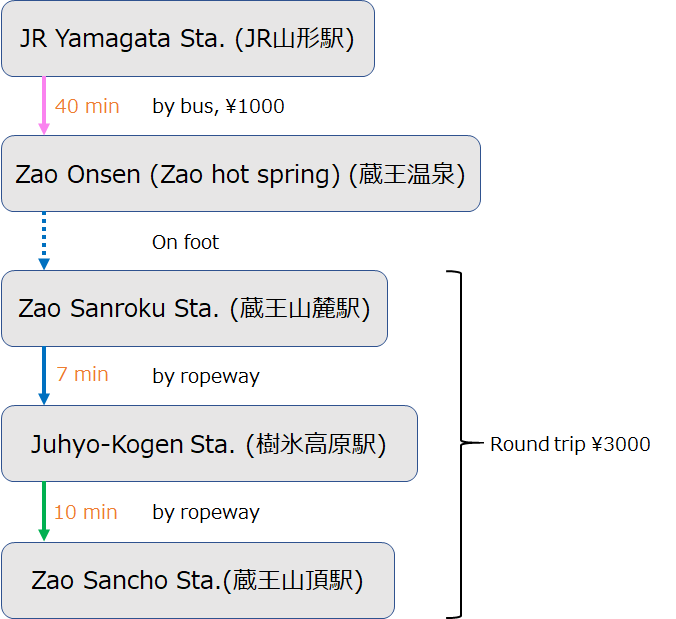Click the 'Round trip ¥3000' label
The image size is (676, 619).
570,444
